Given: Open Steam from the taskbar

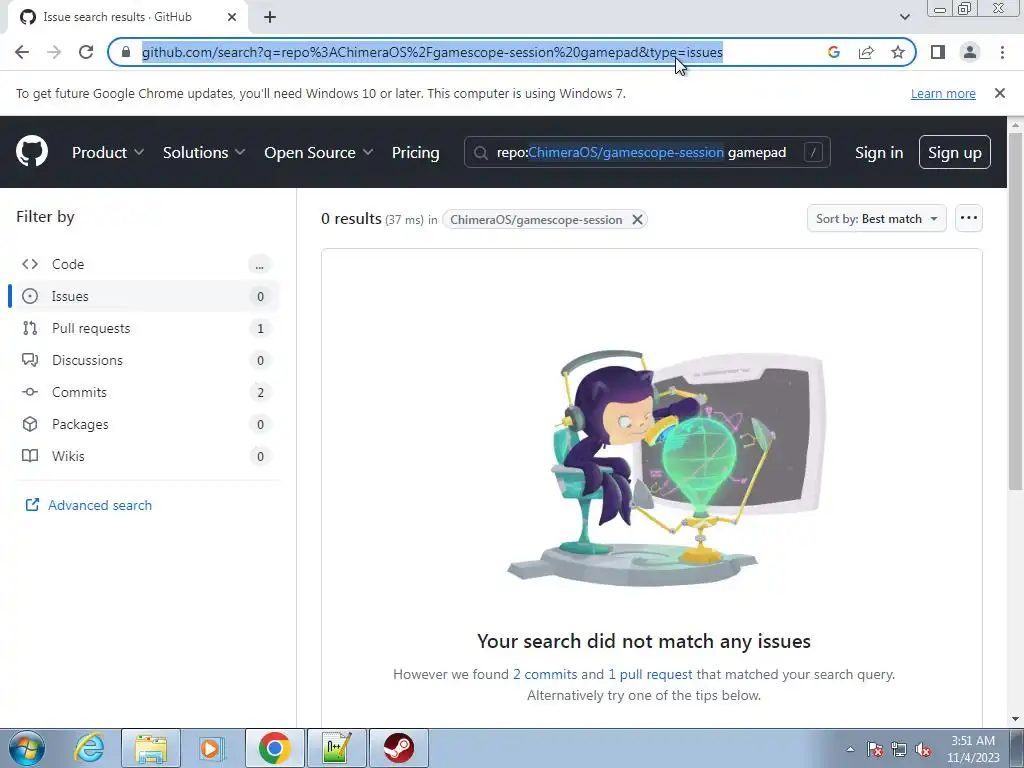Looking at the screenshot, I should tap(398, 748).
